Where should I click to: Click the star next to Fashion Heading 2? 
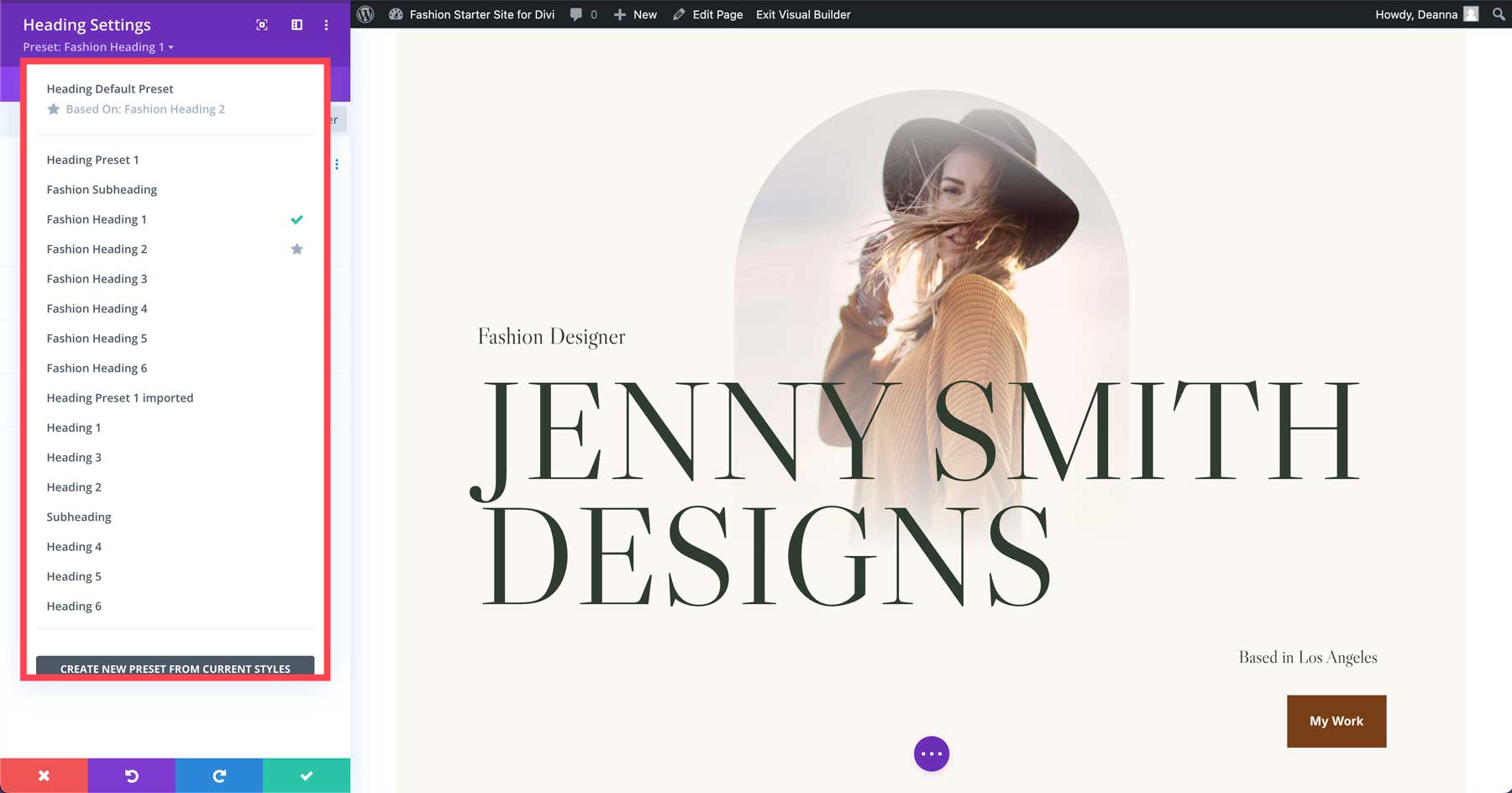point(297,249)
